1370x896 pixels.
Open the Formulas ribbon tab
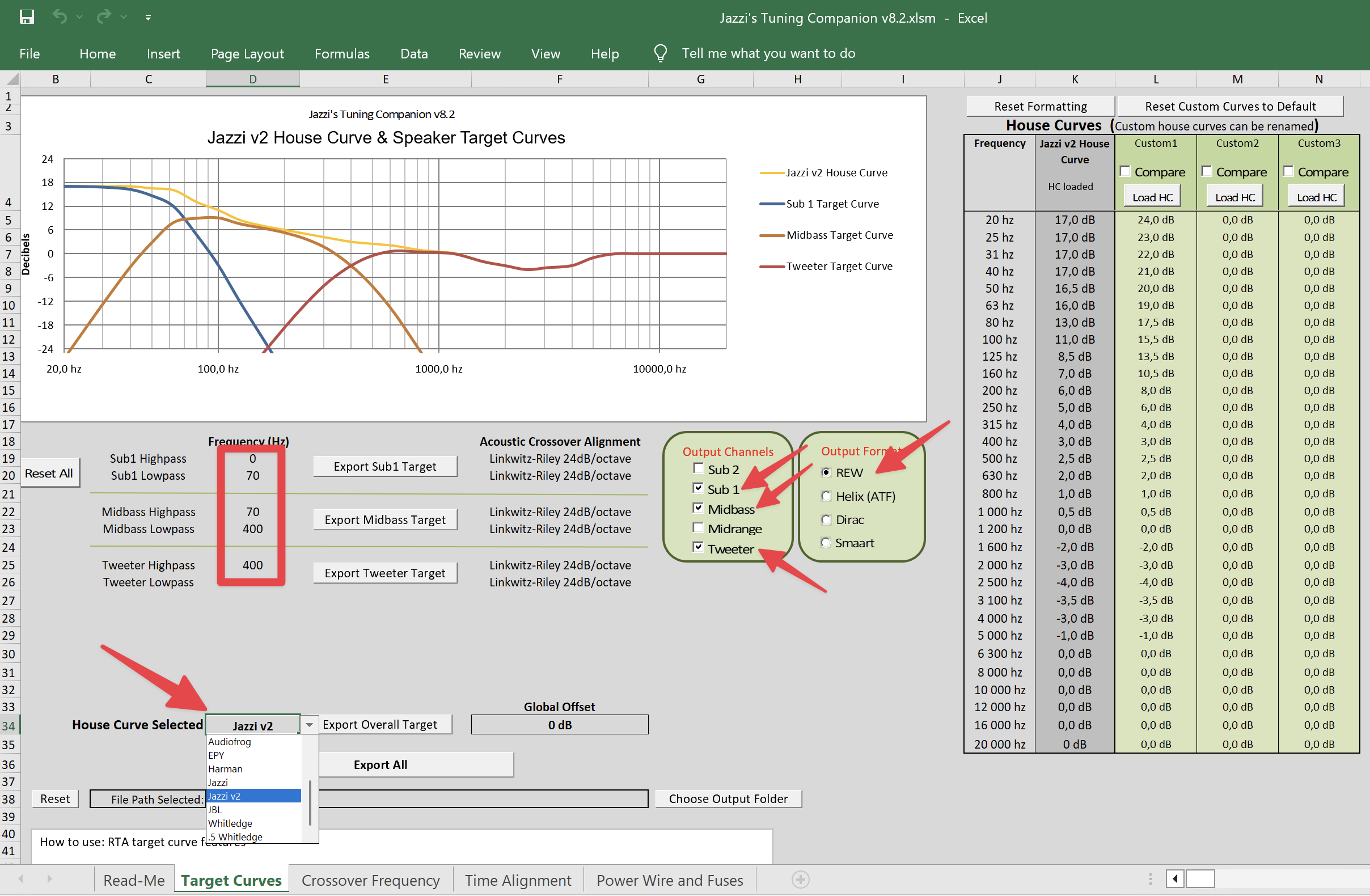pyautogui.click(x=342, y=53)
